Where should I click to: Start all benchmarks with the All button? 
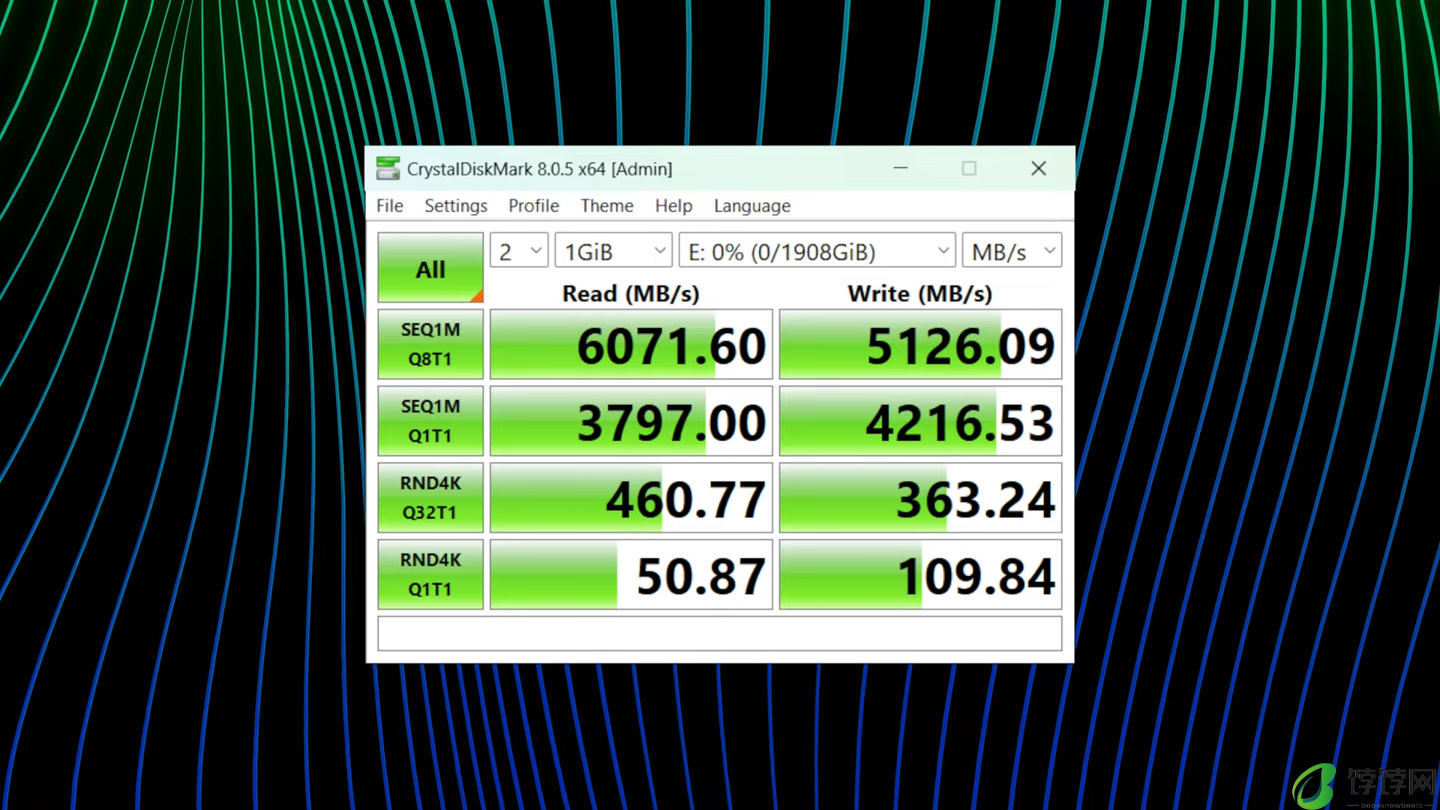point(431,268)
